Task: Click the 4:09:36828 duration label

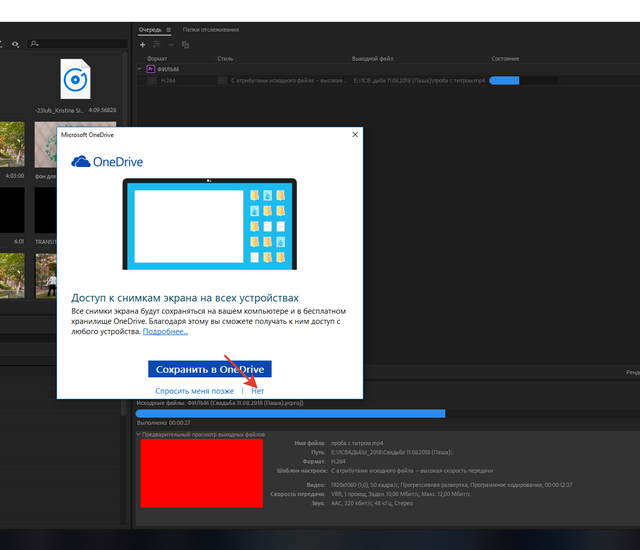Action: pyautogui.click(x=102, y=110)
